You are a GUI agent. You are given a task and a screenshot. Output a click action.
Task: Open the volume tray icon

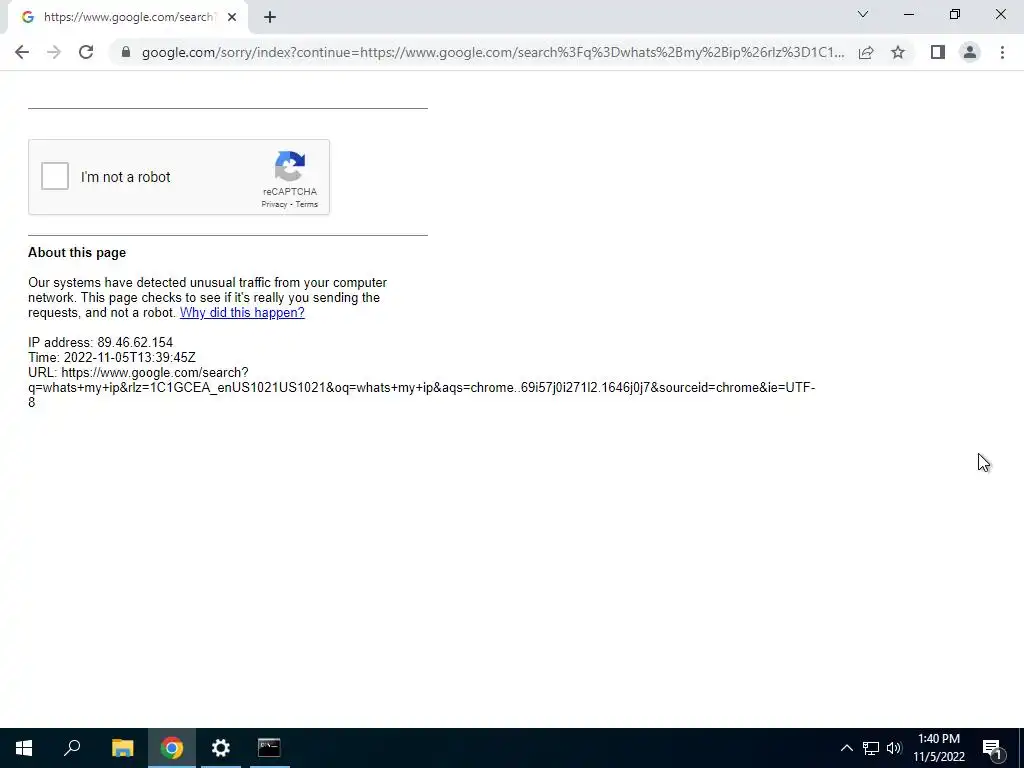[x=894, y=748]
